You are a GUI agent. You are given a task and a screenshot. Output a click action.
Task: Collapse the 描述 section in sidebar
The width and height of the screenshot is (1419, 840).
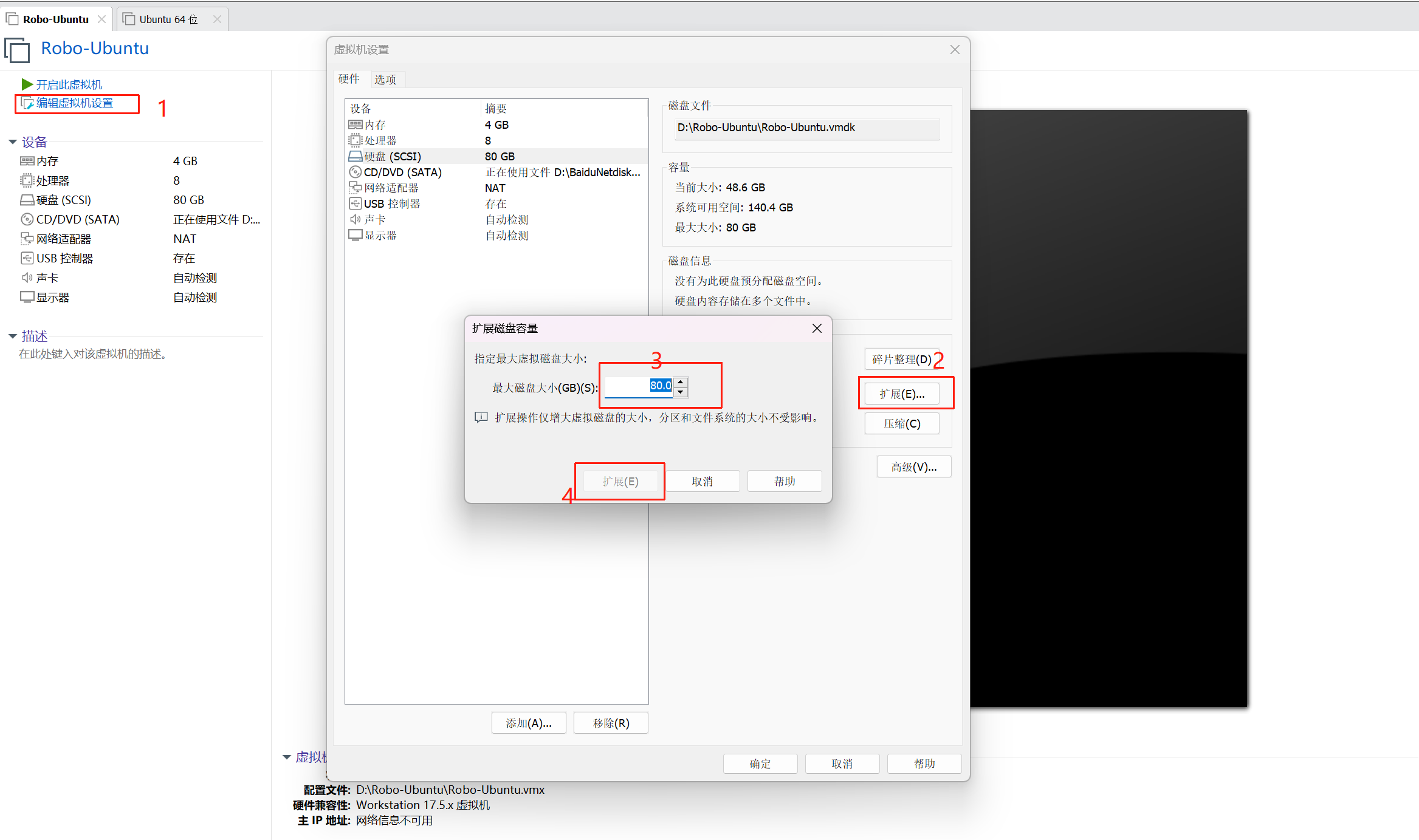pyautogui.click(x=12, y=336)
